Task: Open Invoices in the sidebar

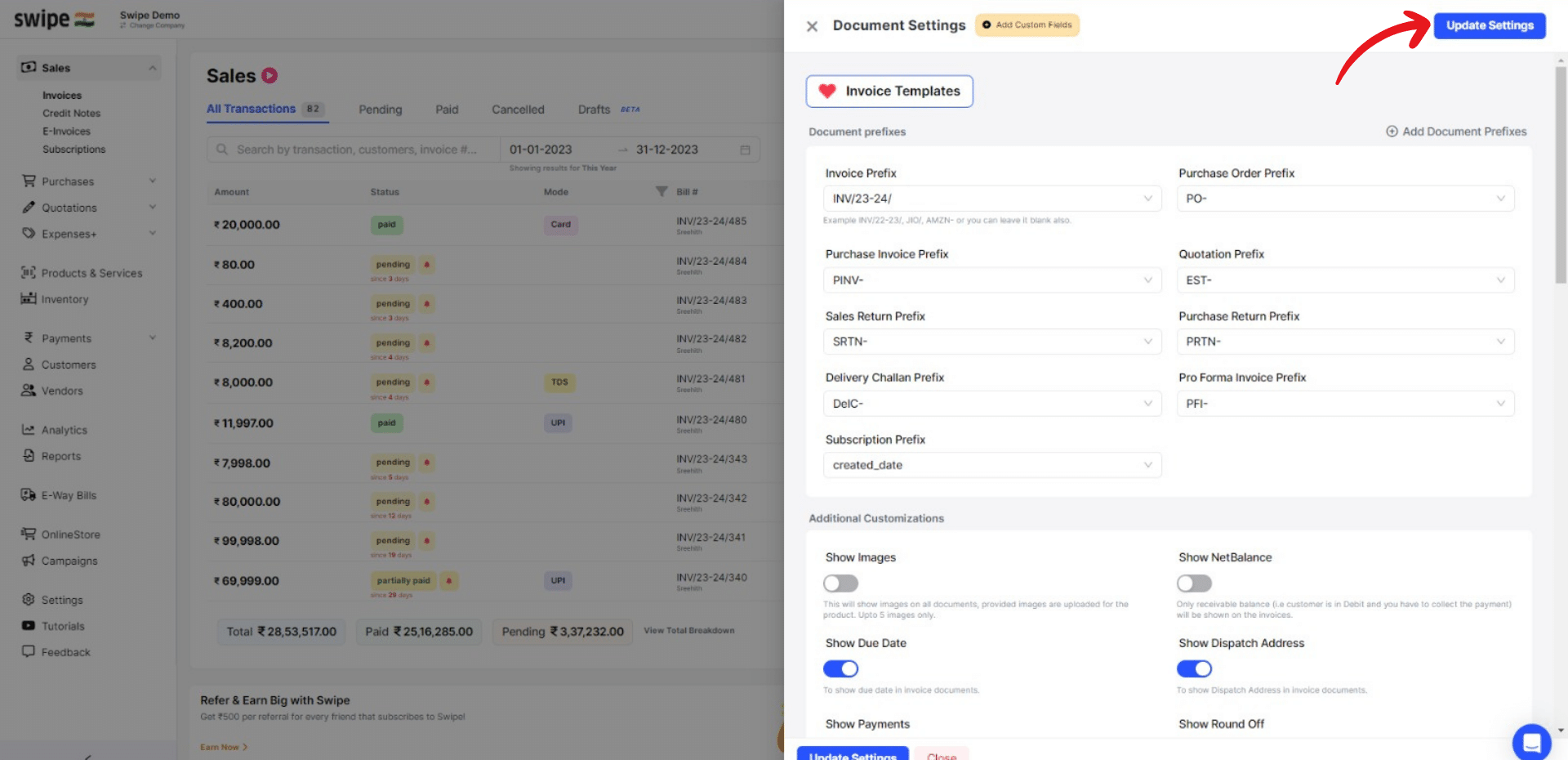Action: [x=62, y=96]
